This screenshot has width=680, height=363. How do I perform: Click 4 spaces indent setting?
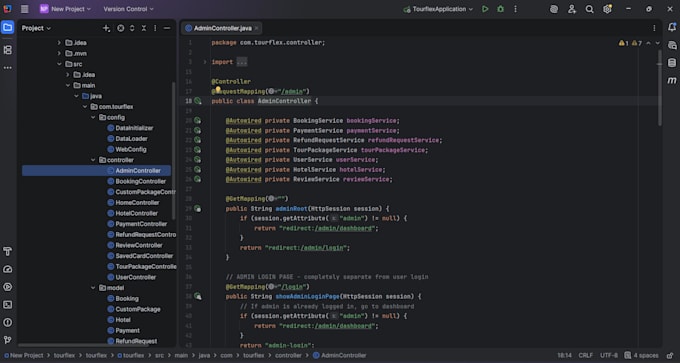(x=642, y=356)
